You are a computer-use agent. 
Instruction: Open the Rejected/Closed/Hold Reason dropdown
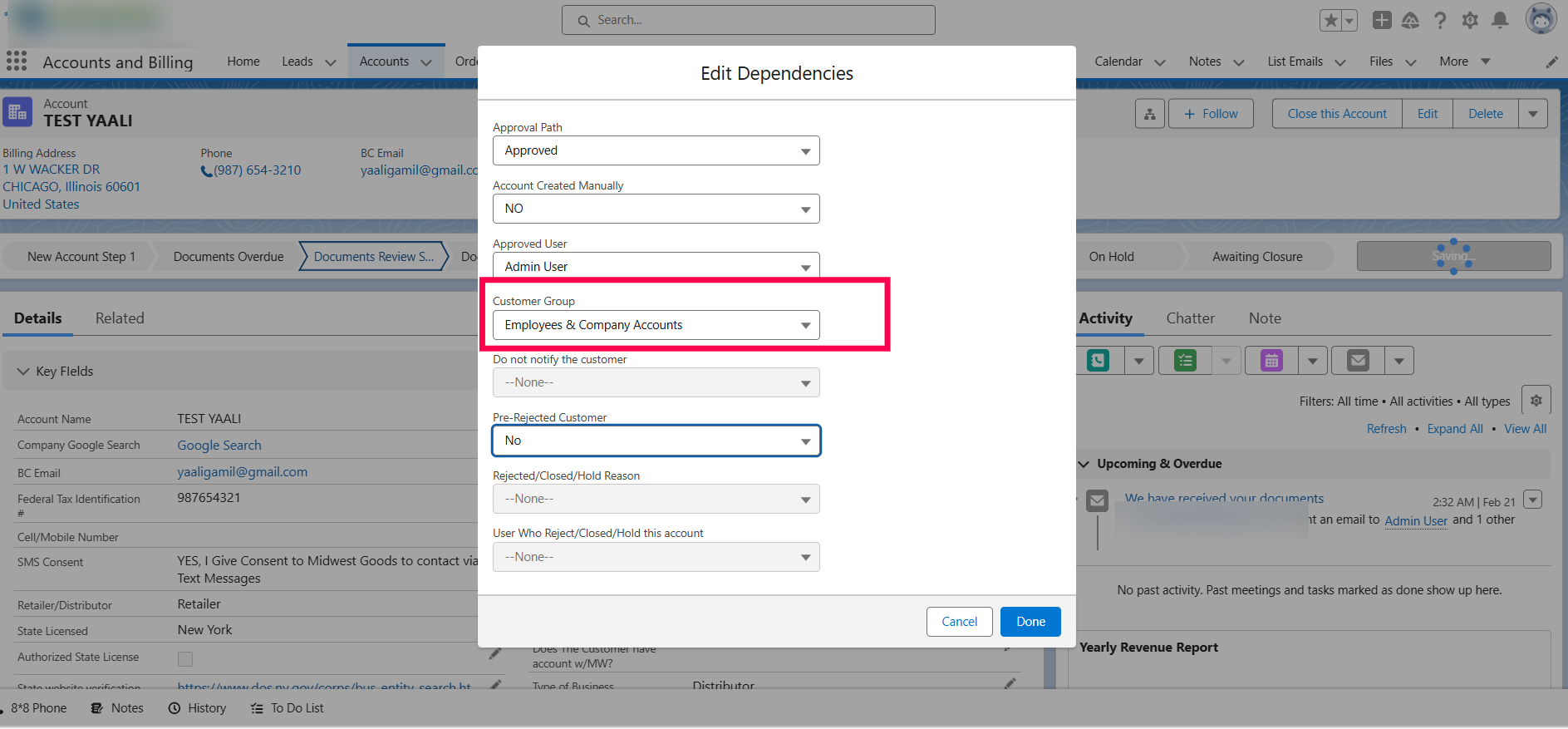(656, 499)
